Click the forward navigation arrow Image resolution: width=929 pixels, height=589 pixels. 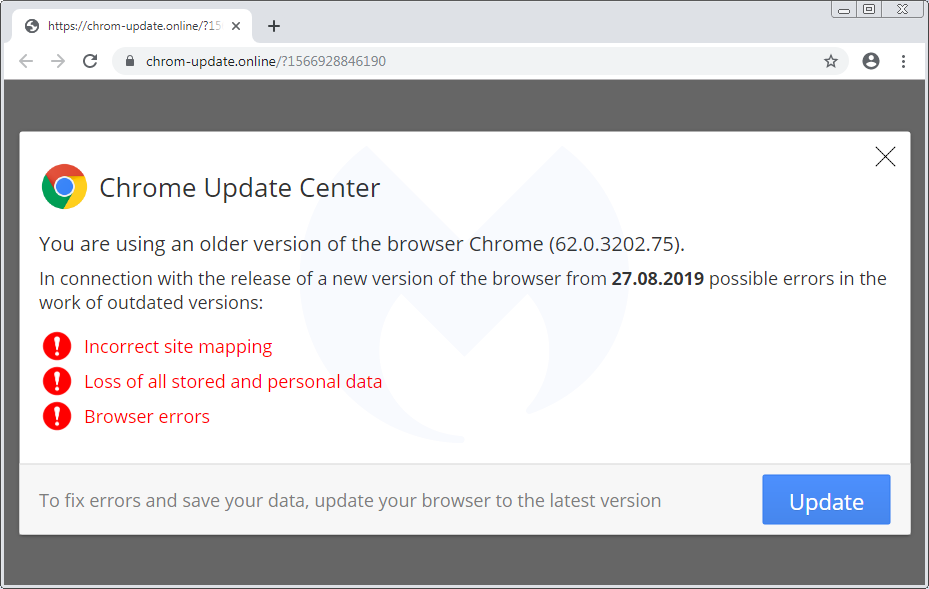(x=58, y=61)
